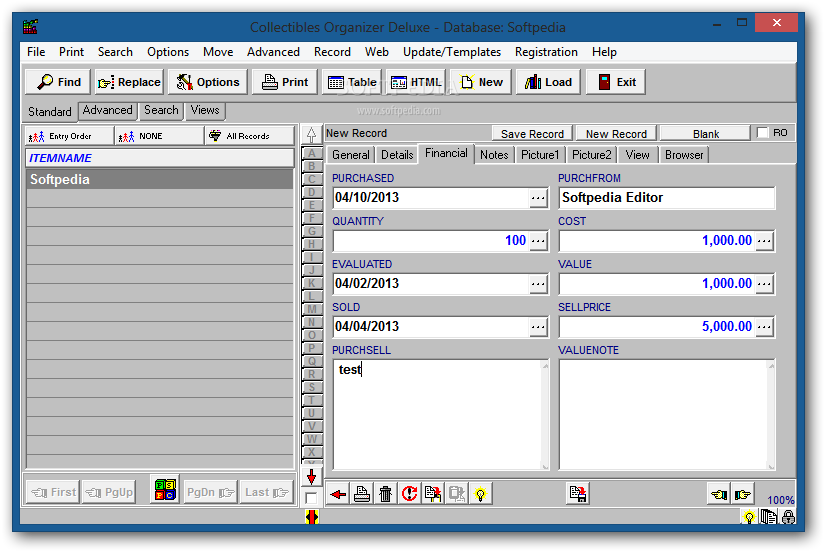825x552 pixels.
Task: Click the Blank button
Action: tap(706, 134)
